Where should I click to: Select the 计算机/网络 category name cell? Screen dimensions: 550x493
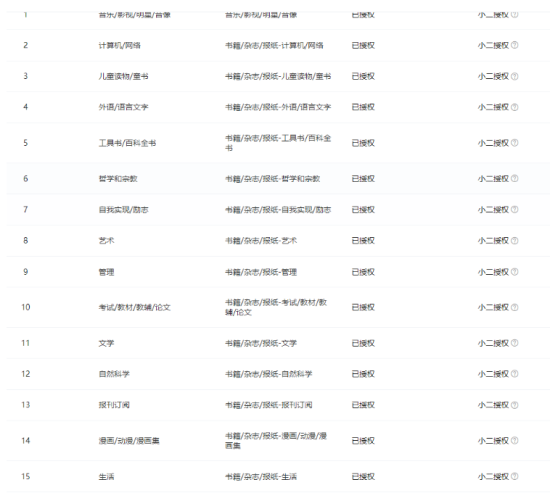pos(120,45)
